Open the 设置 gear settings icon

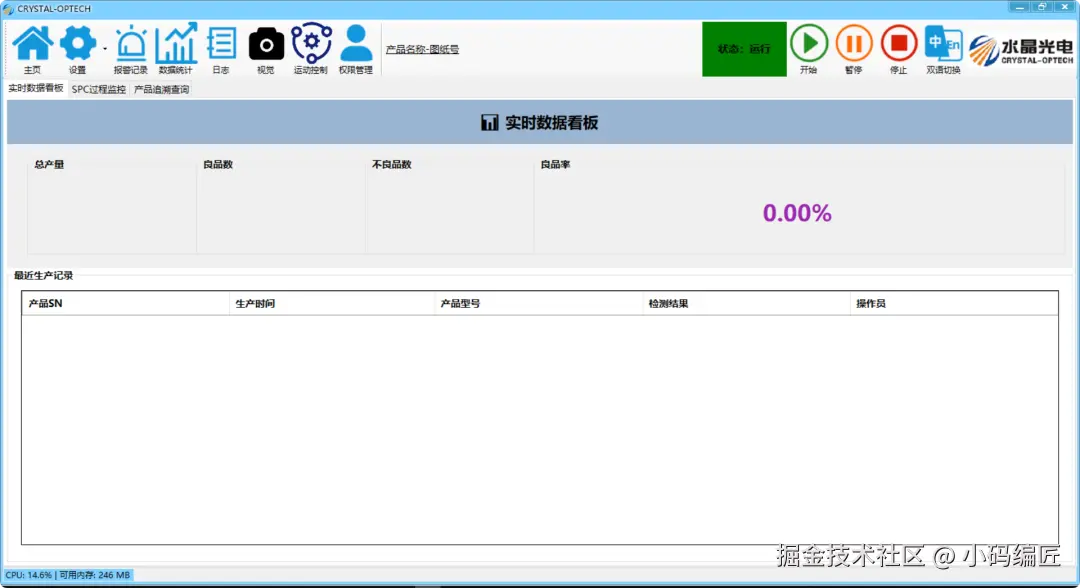click(77, 49)
